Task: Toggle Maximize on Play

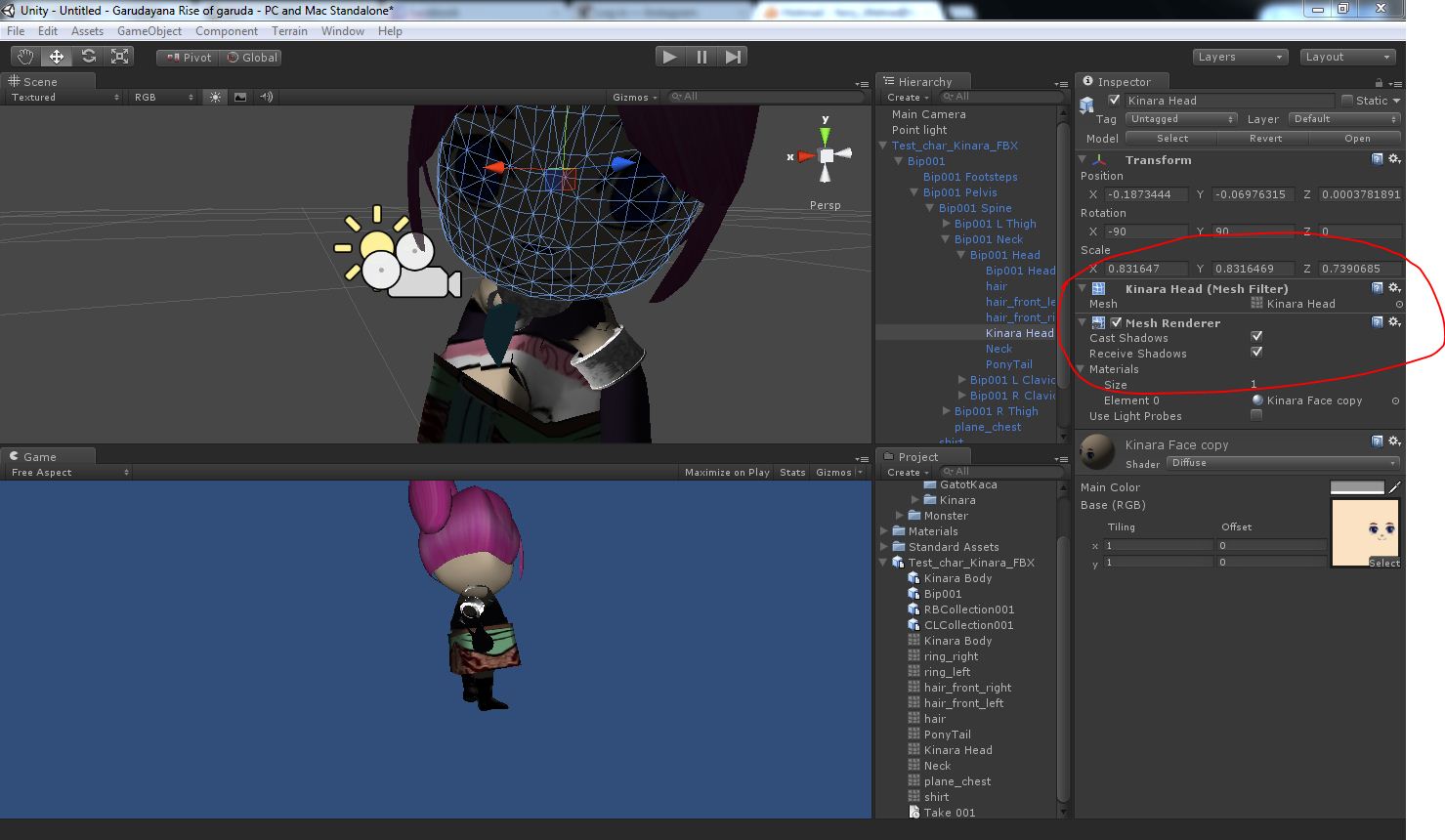Action: 727,472
